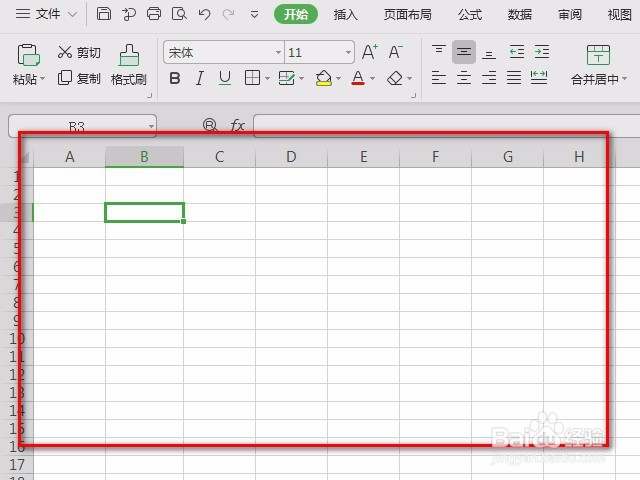Click the merge and center icon

pos(598,55)
